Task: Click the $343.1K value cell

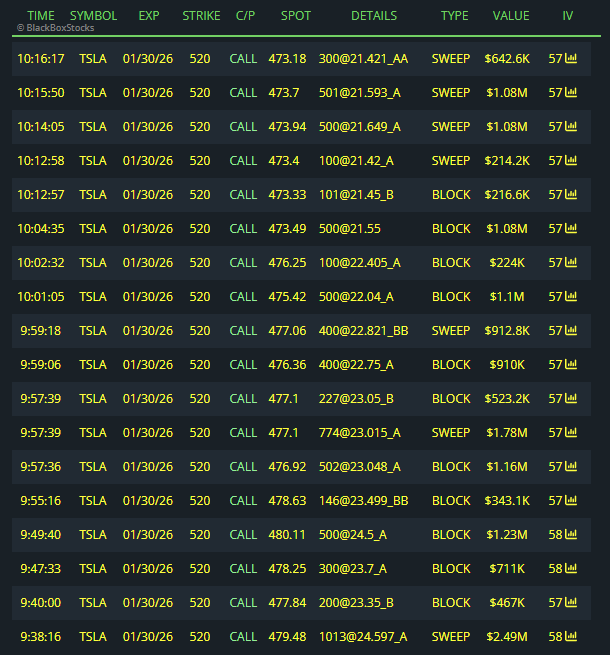Action: pyautogui.click(x=507, y=500)
